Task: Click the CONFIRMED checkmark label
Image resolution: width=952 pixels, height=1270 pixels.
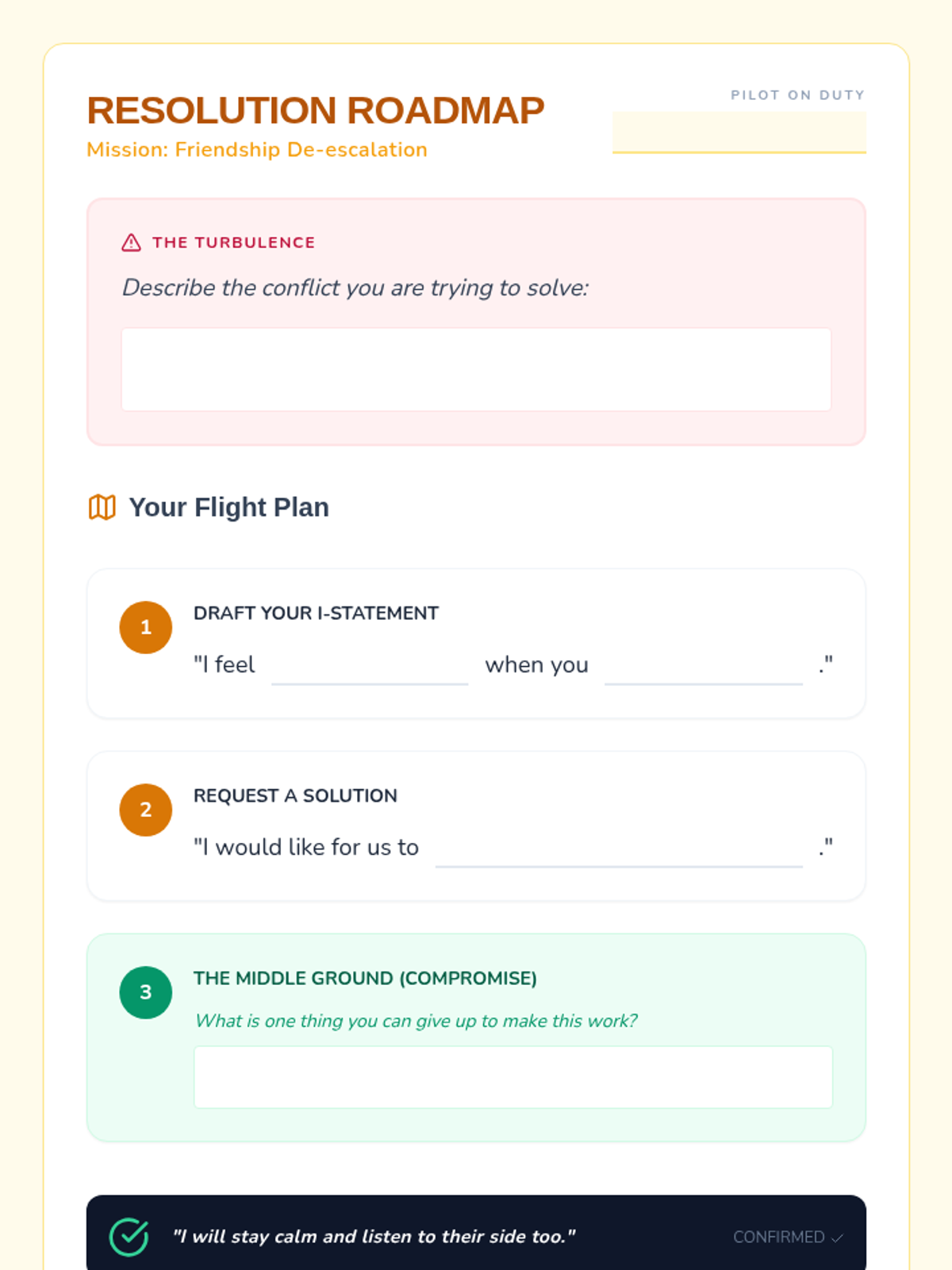Action: pyautogui.click(x=787, y=1237)
